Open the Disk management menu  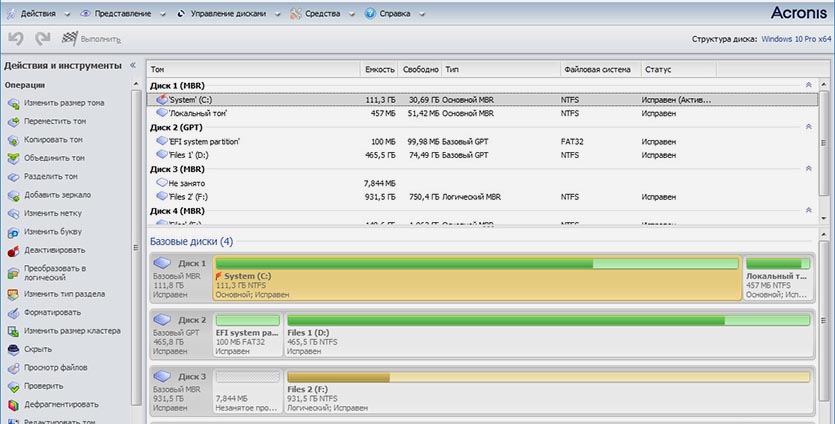pos(229,14)
